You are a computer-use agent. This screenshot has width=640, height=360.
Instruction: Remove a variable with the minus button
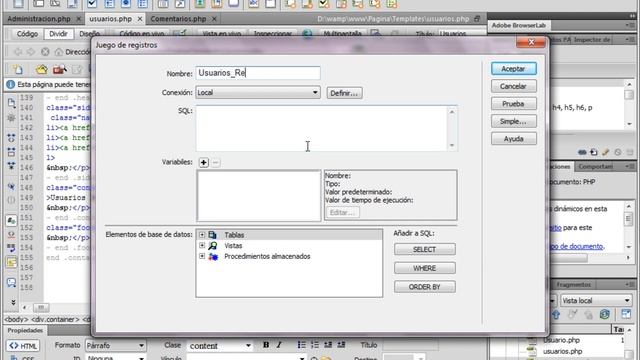point(216,162)
